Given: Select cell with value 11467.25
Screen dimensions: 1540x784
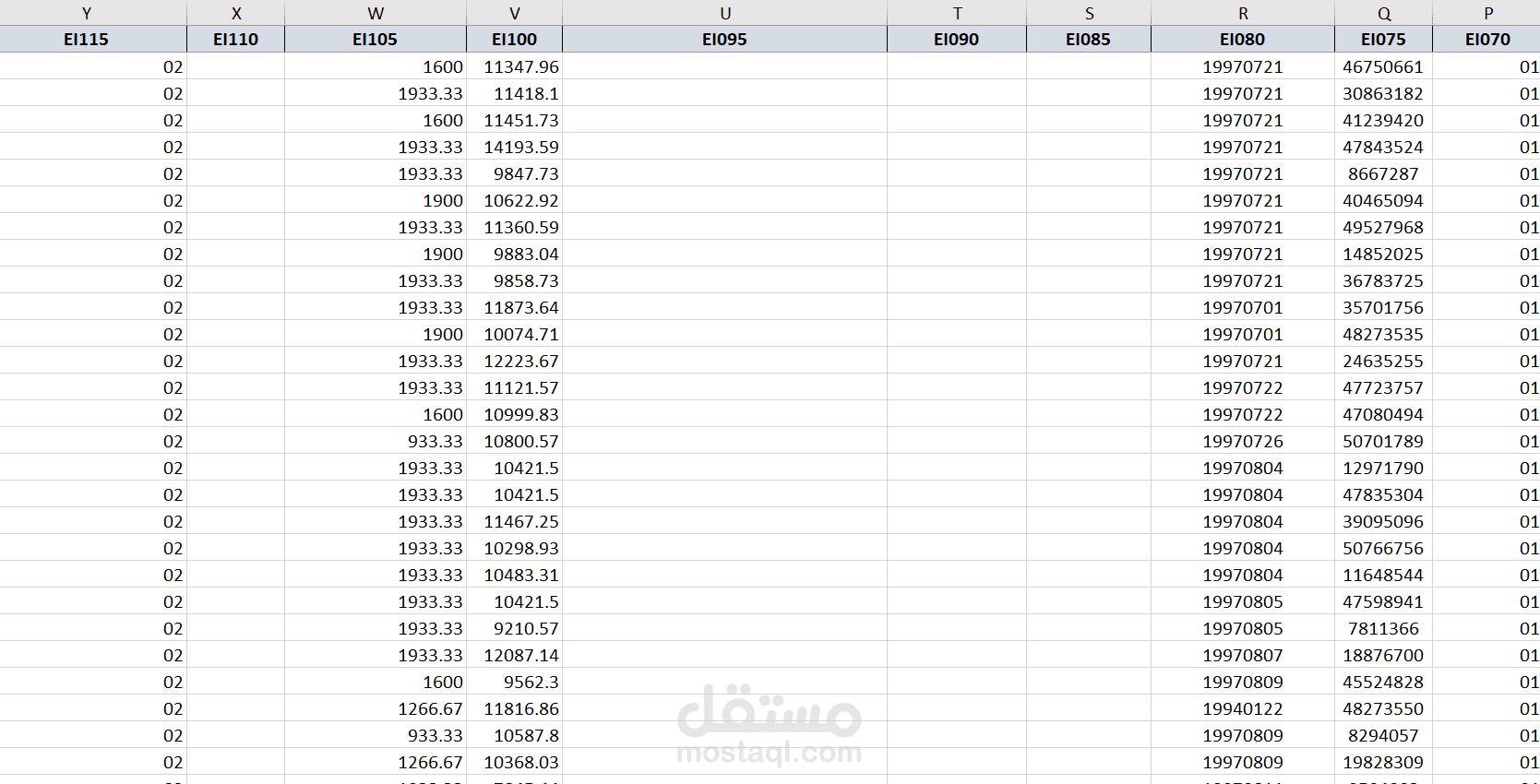Looking at the screenshot, I should click(515, 521).
